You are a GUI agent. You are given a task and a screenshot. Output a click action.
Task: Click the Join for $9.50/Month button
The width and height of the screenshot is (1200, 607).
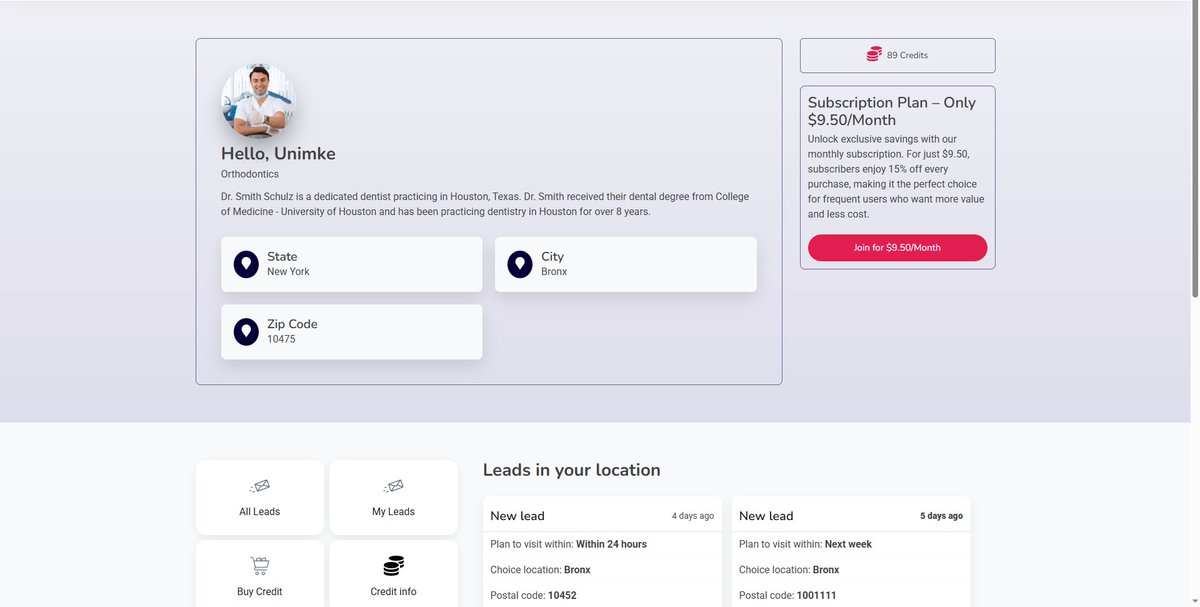897,247
